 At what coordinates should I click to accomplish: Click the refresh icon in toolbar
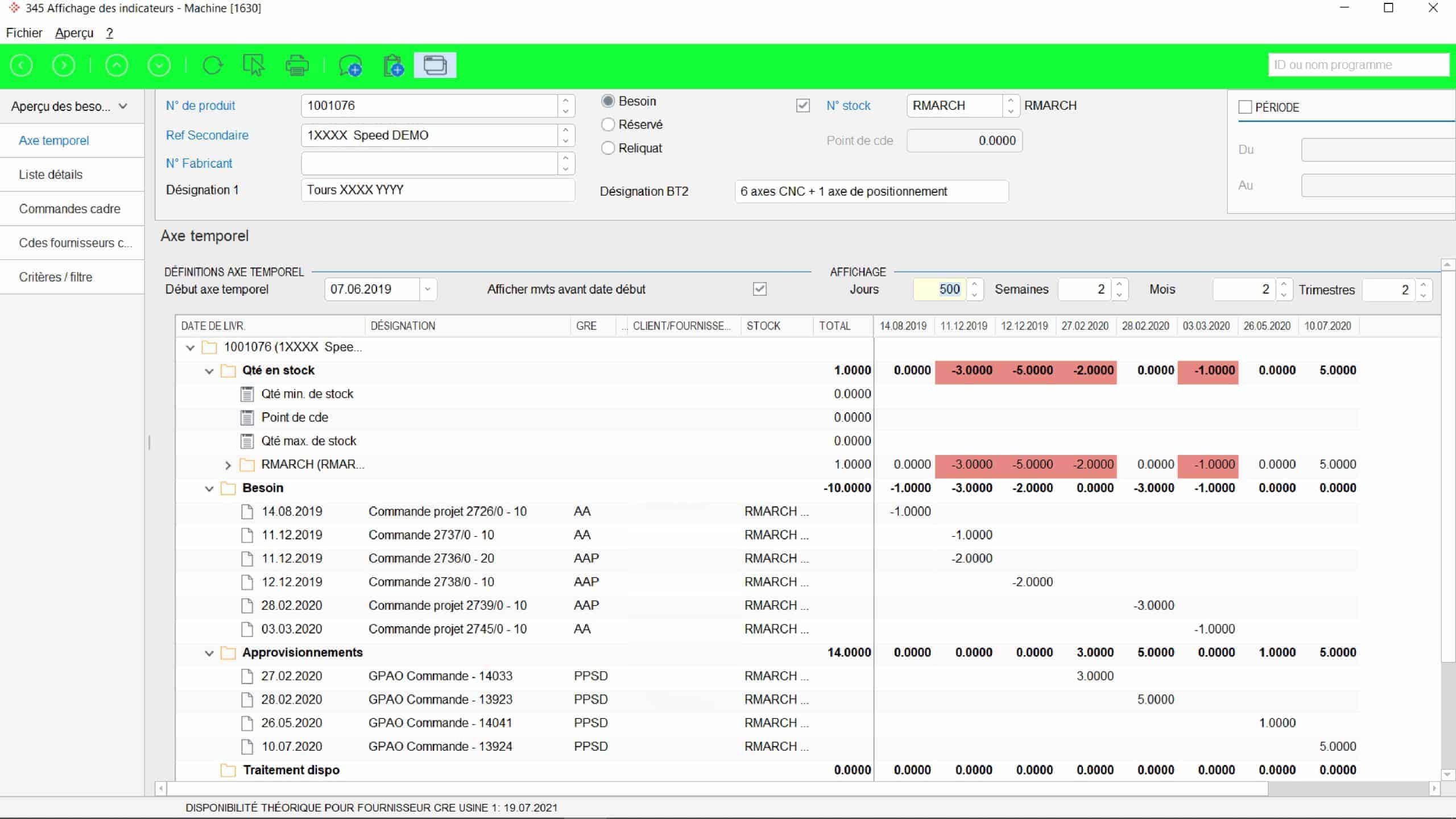(x=213, y=65)
